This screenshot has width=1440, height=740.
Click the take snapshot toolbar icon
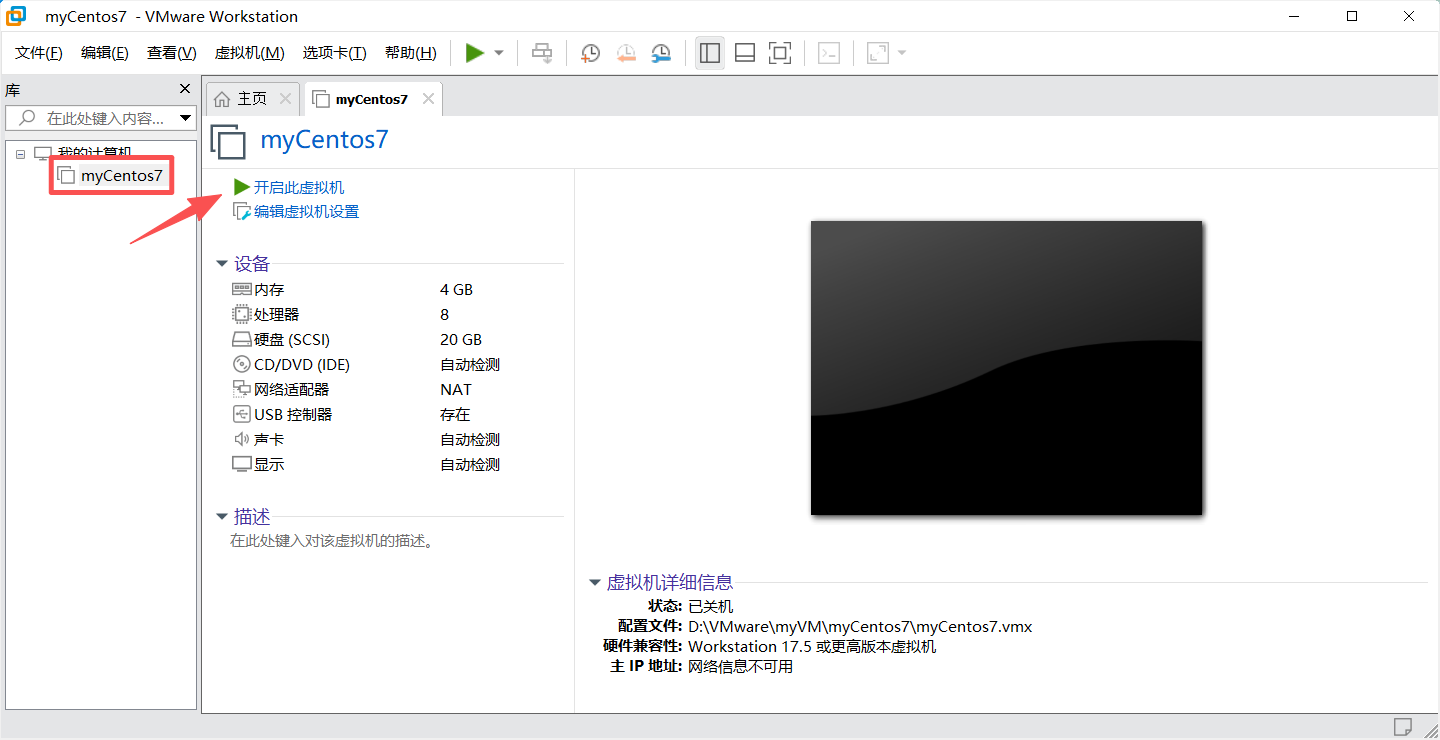pos(591,53)
